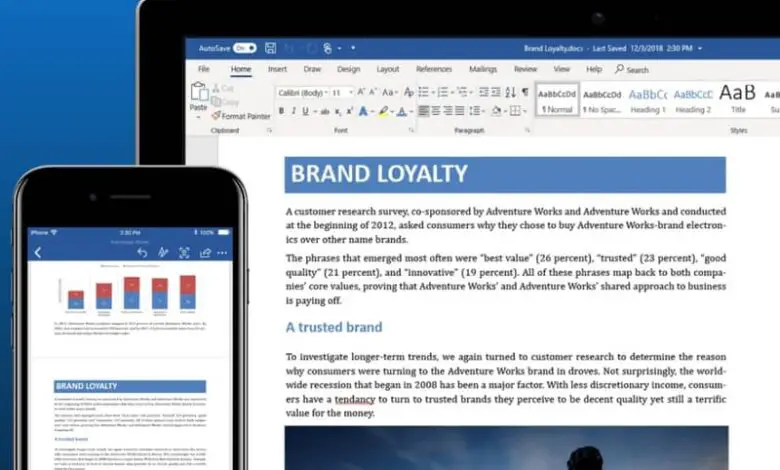The height and width of the screenshot is (470, 780).
Task: Apply the Heading 1 style
Action: tap(648, 100)
